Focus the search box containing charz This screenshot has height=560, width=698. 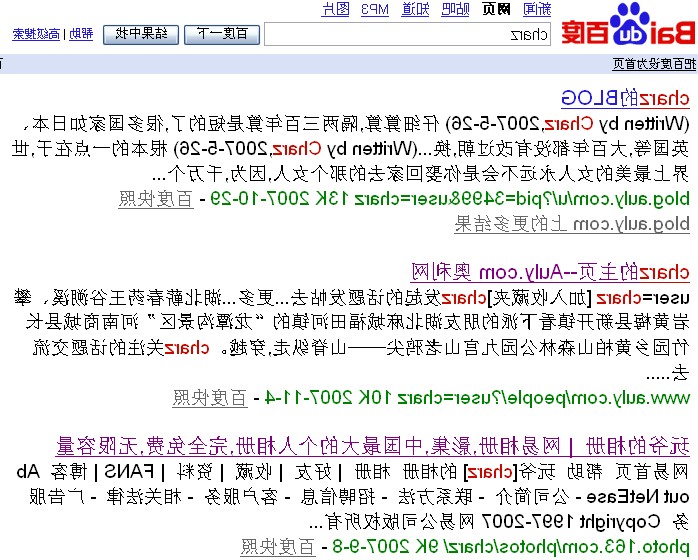click(407, 35)
